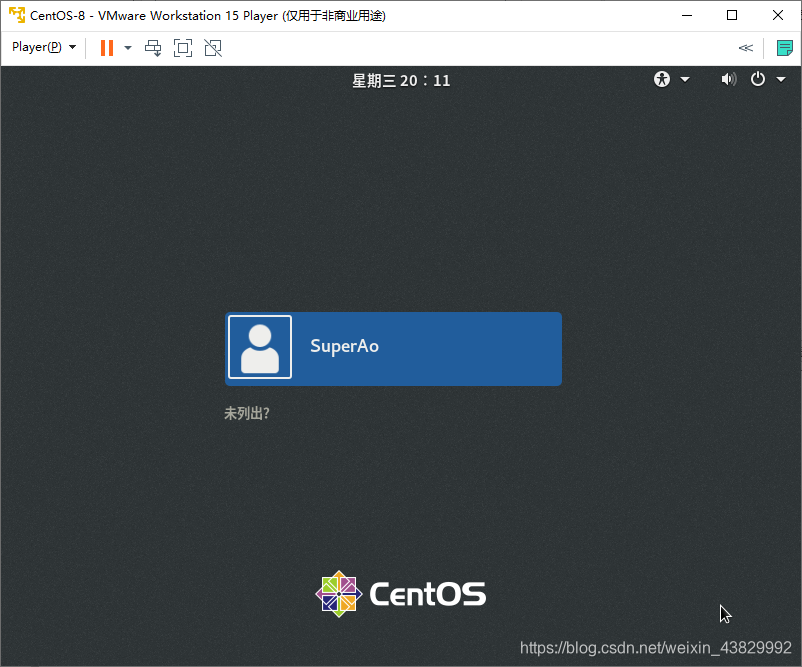802x667 pixels.
Task: Select the SuperAo user to log in
Action: pyautogui.click(x=393, y=348)
